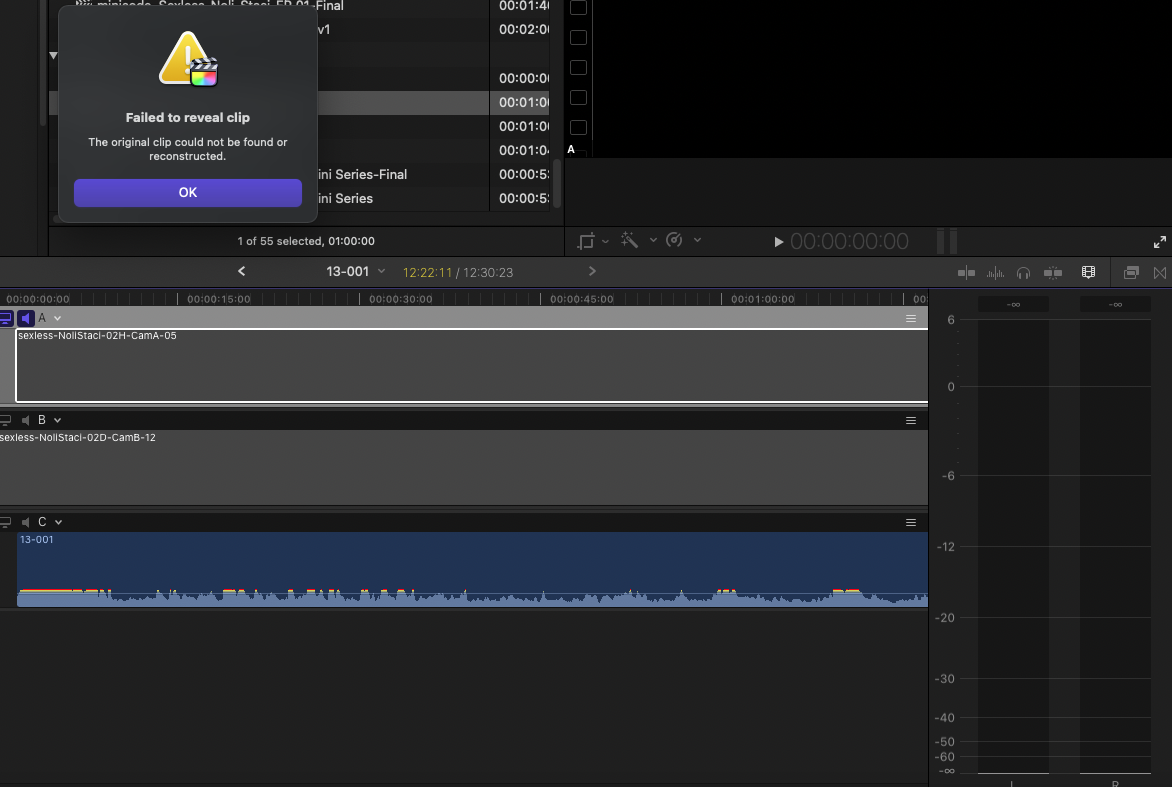Toggle audio monitoring for angle A
The image size is (1172, 787).
25,318
